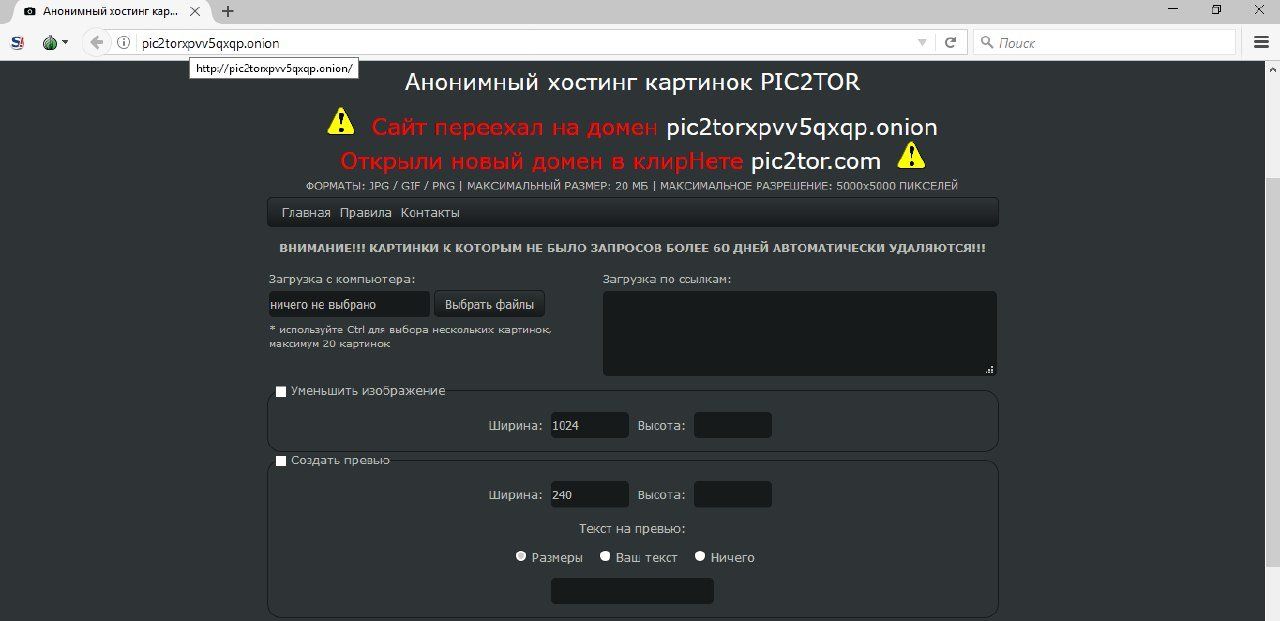1280x621 pixels.
Task: Open the browser hamburger menu
Action: [1261, 43]
